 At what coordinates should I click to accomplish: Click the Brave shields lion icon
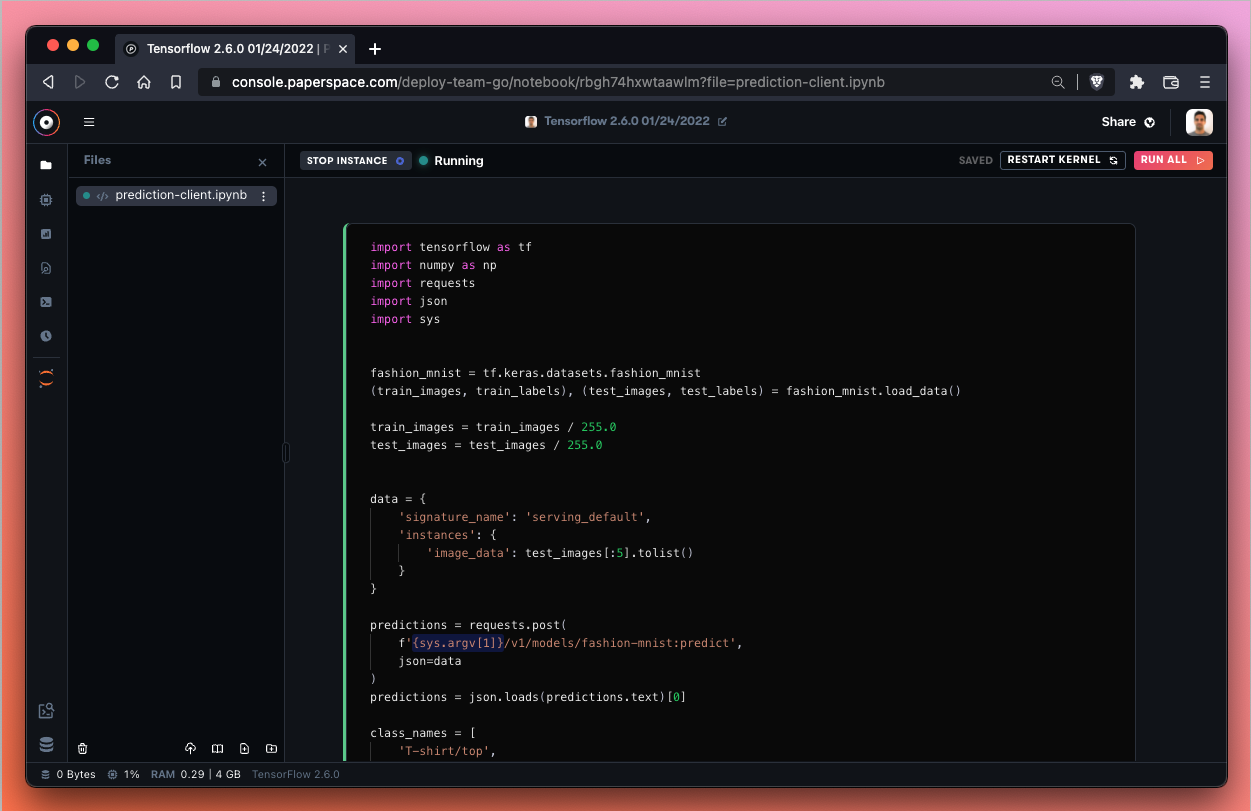1097,82
